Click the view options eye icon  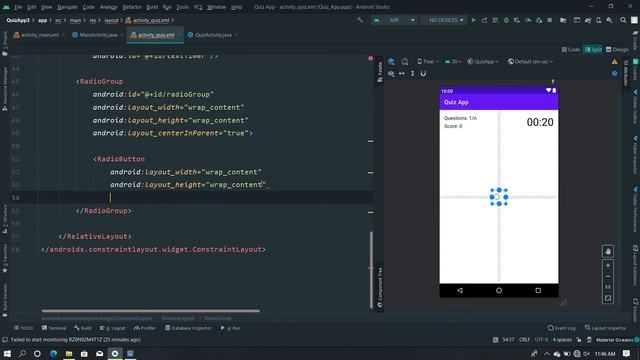click(x=391, y=73)
